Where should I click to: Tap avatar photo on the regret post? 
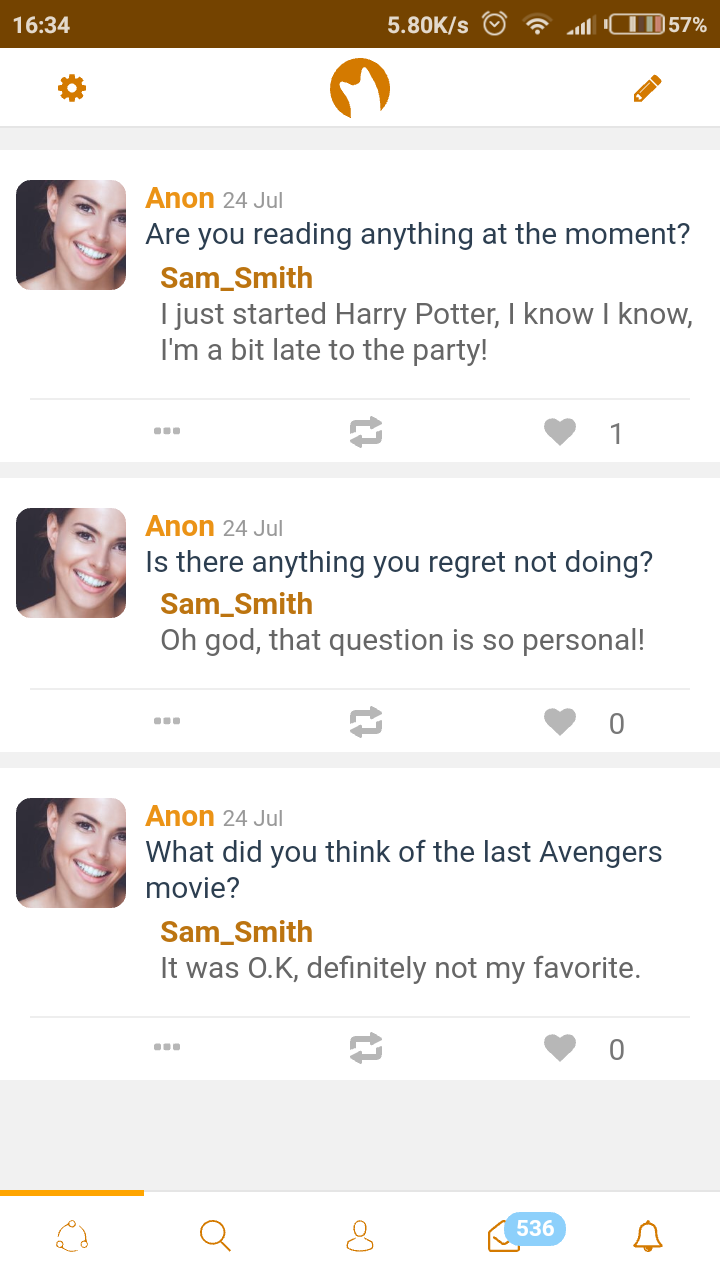tap(71, 563)
